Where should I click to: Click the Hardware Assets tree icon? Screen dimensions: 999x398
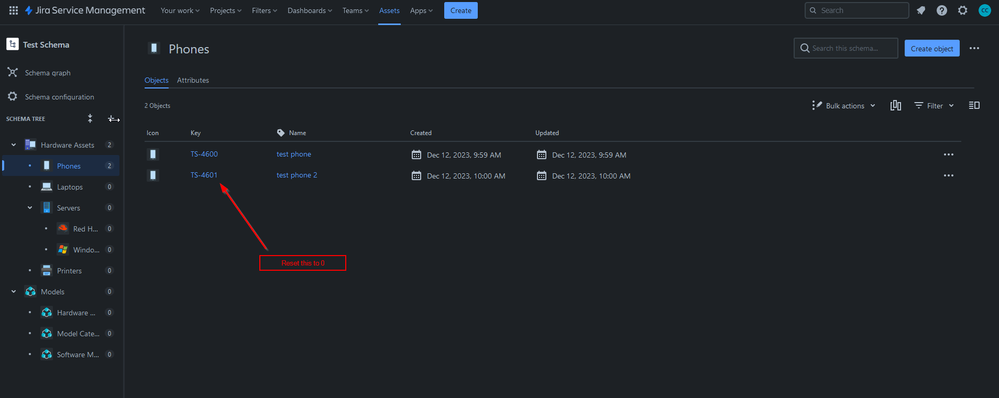[30, 145]
